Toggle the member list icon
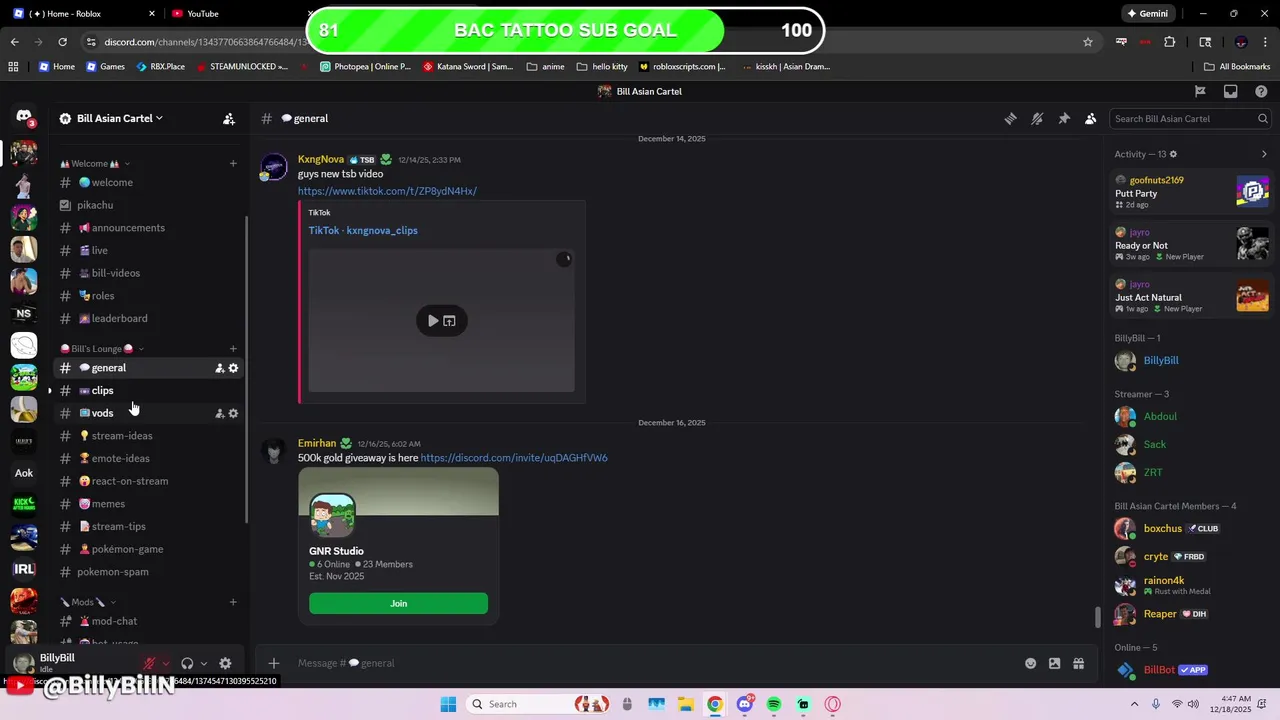The height and width of the screenshot is (720, 1280). click(x=1091, y=118)
